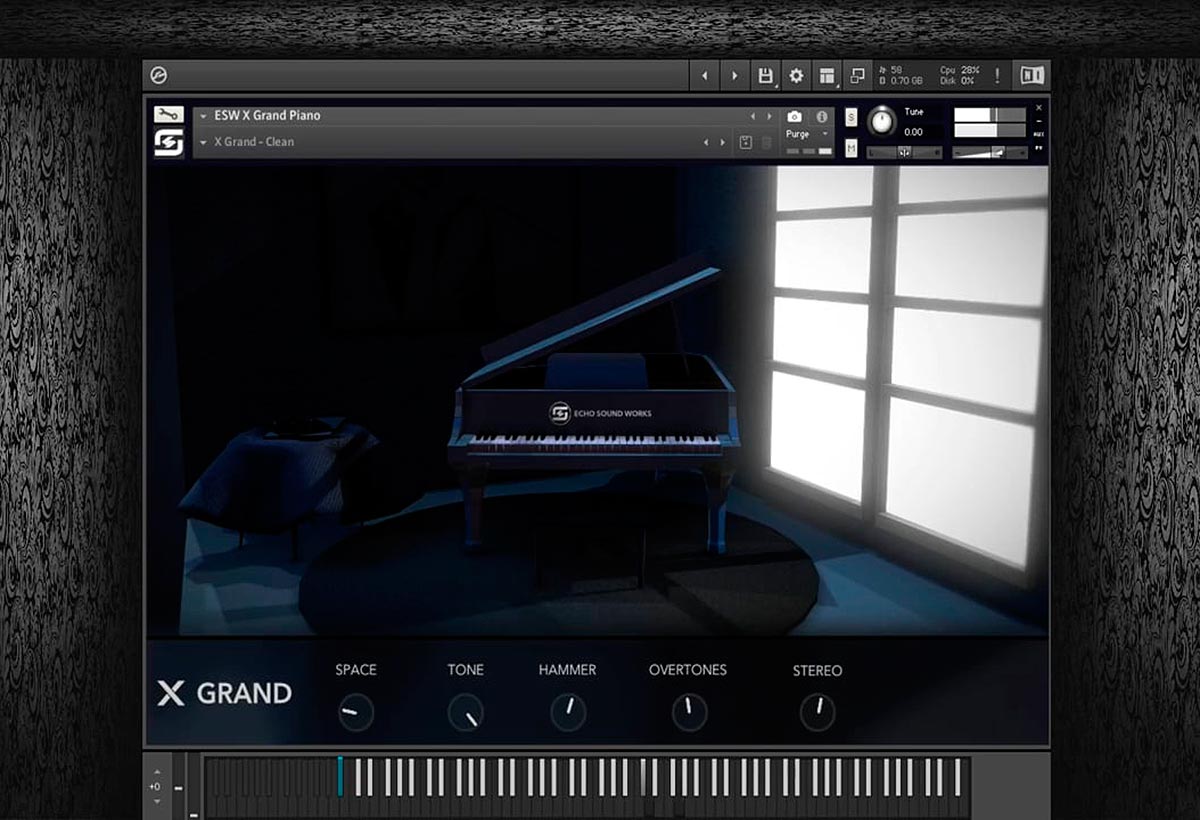Click the Tune value 0.00 field
Image resolution: width=1200 pixels, height=820 pixels.
(914, 132)
